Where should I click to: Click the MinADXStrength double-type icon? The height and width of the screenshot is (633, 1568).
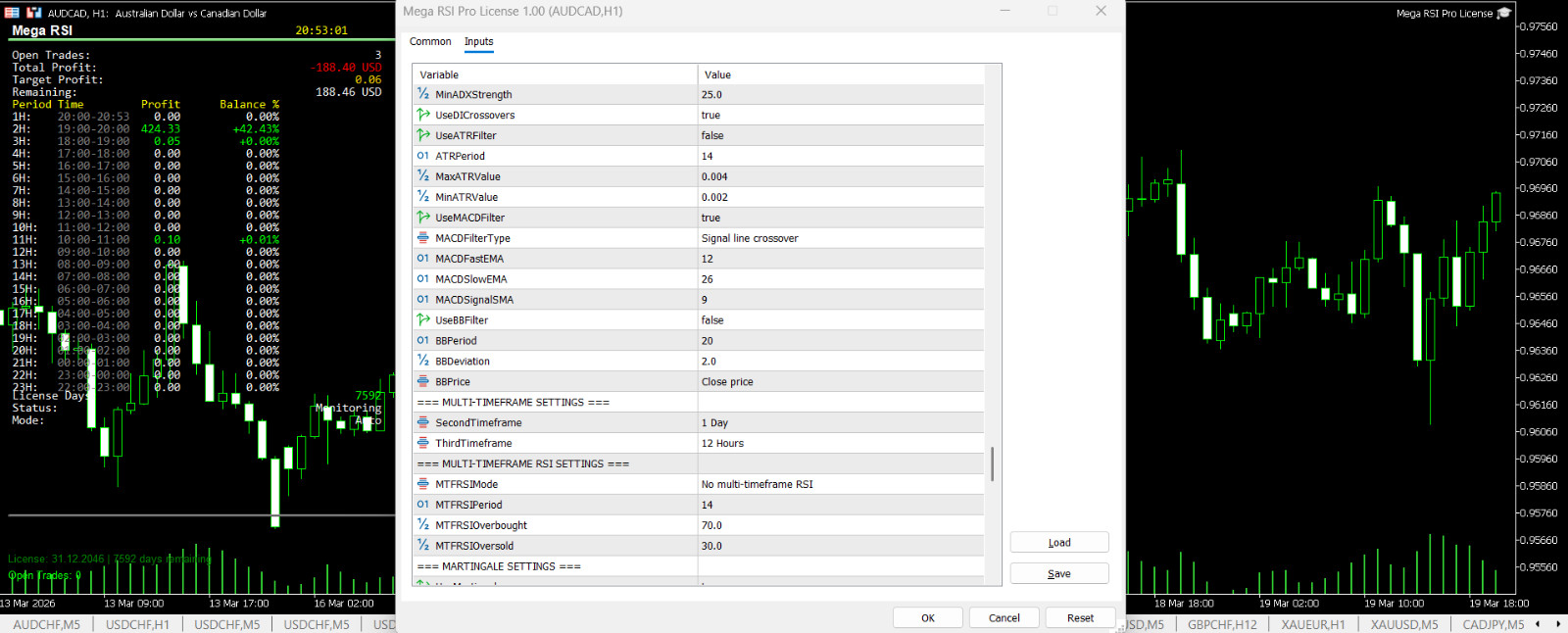tap(423, 94)
